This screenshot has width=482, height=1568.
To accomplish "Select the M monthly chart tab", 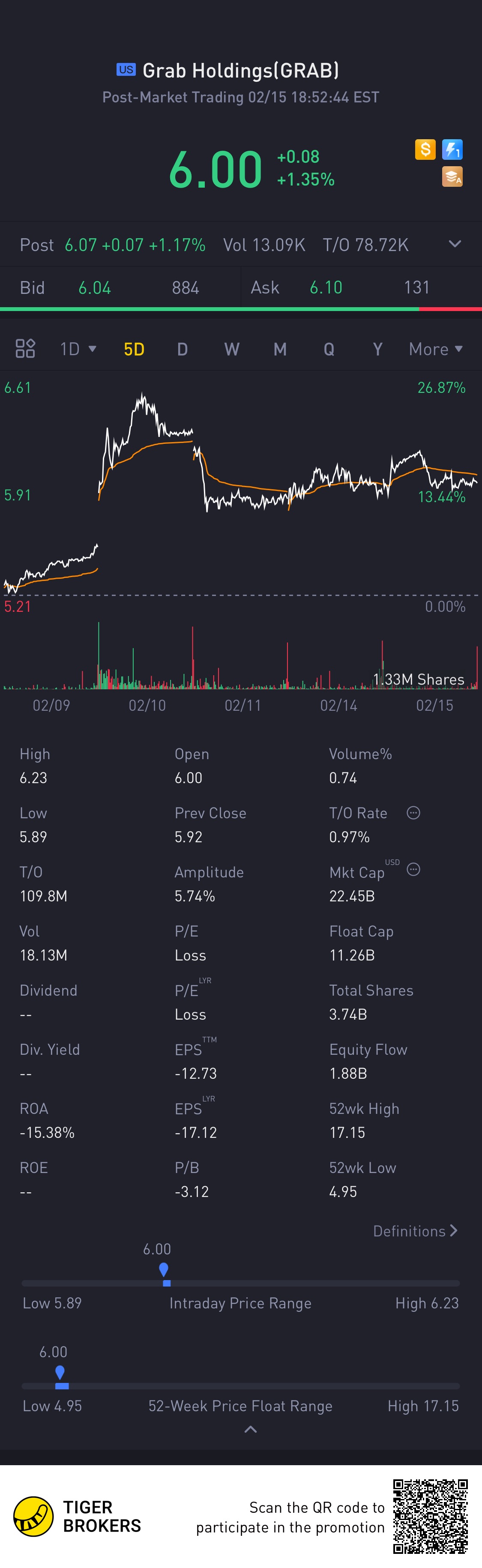I will [280, 349].
